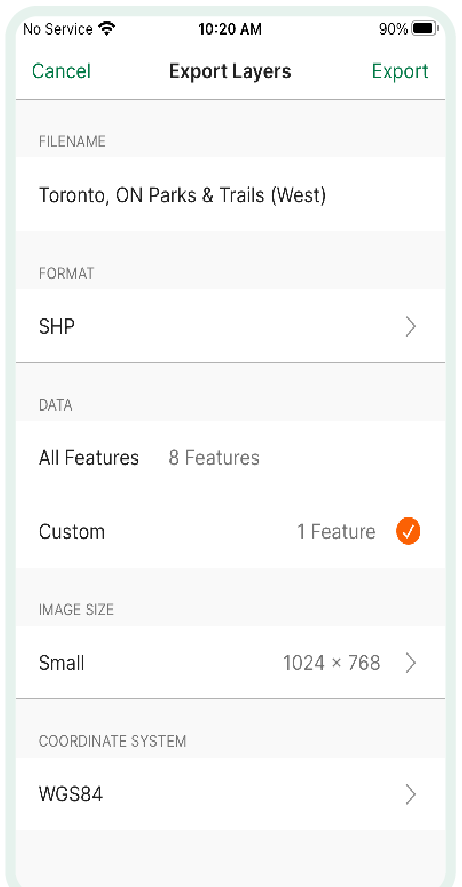Tap the 1024 × 768 size value
The height and width of the screenshot is (887, 462).
click(331, 662)
